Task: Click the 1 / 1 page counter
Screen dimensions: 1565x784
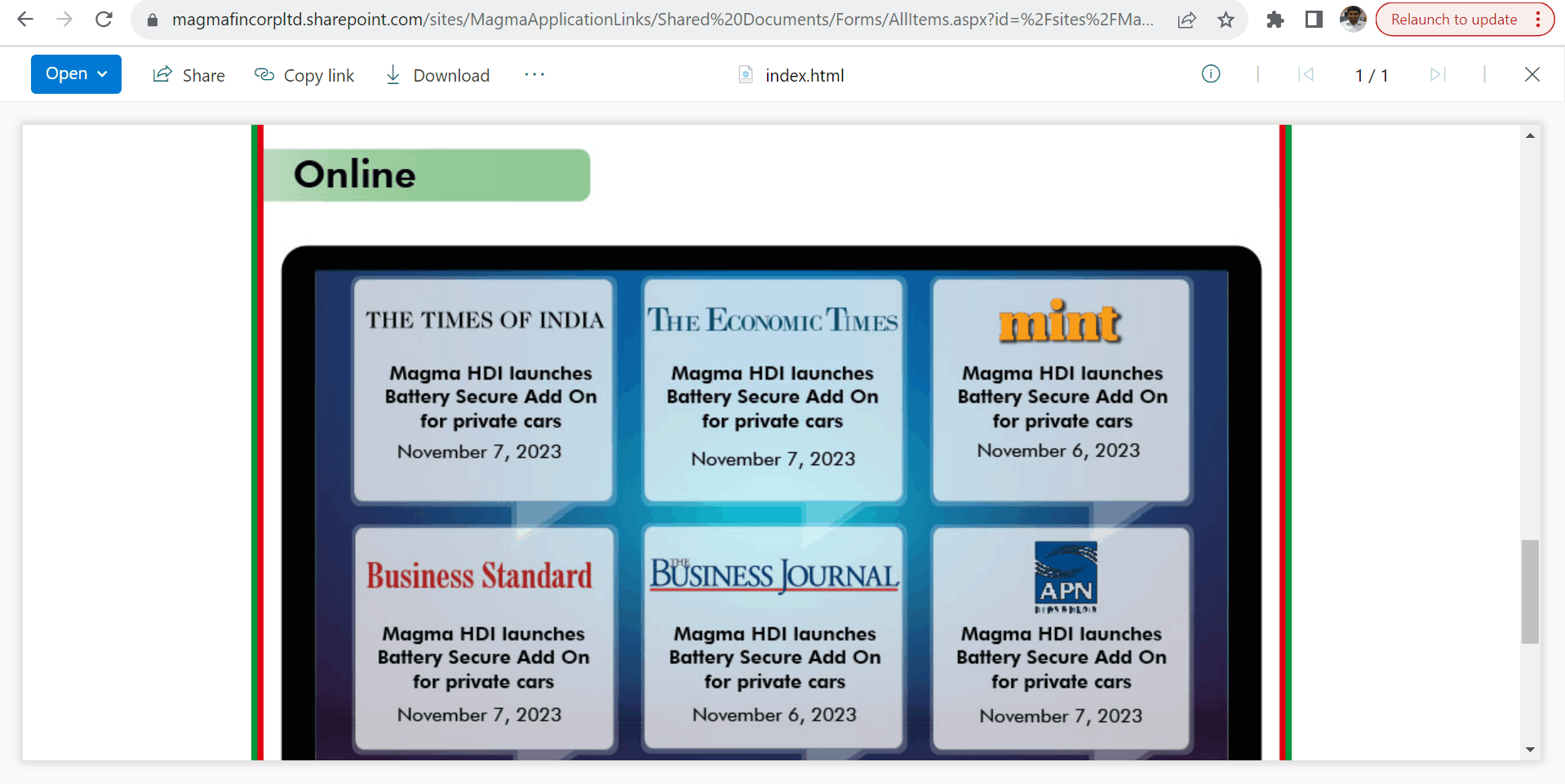Action: 1372,75
